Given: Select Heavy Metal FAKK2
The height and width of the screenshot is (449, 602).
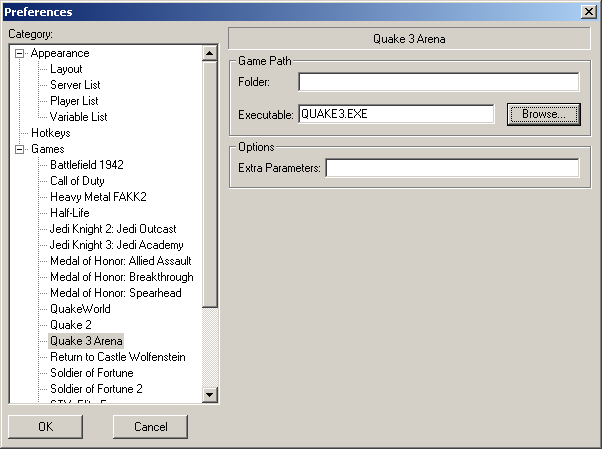Looking at the screenshot, I should 98,197.
